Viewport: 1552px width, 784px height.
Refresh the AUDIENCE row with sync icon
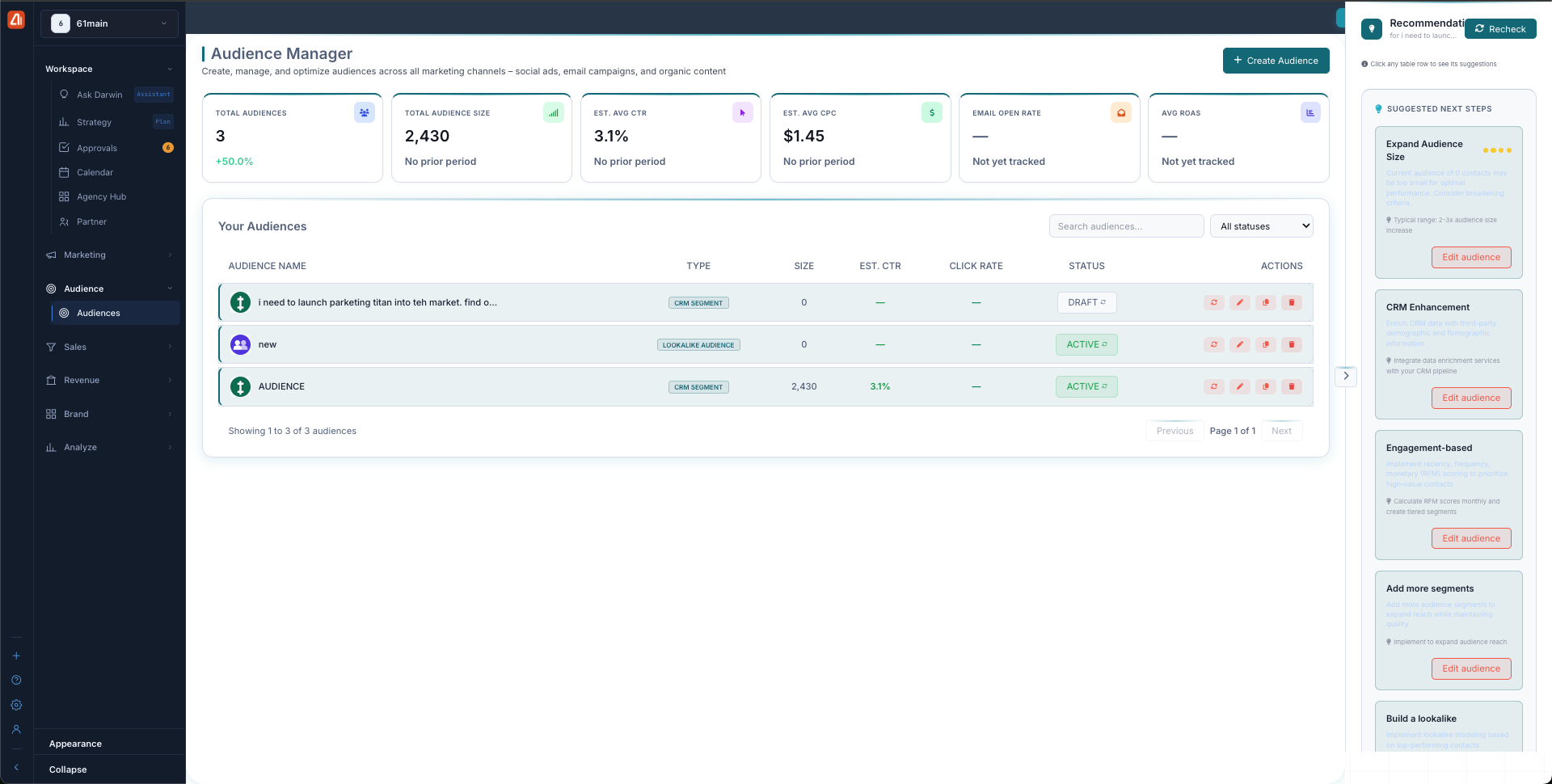(1213, 386)
